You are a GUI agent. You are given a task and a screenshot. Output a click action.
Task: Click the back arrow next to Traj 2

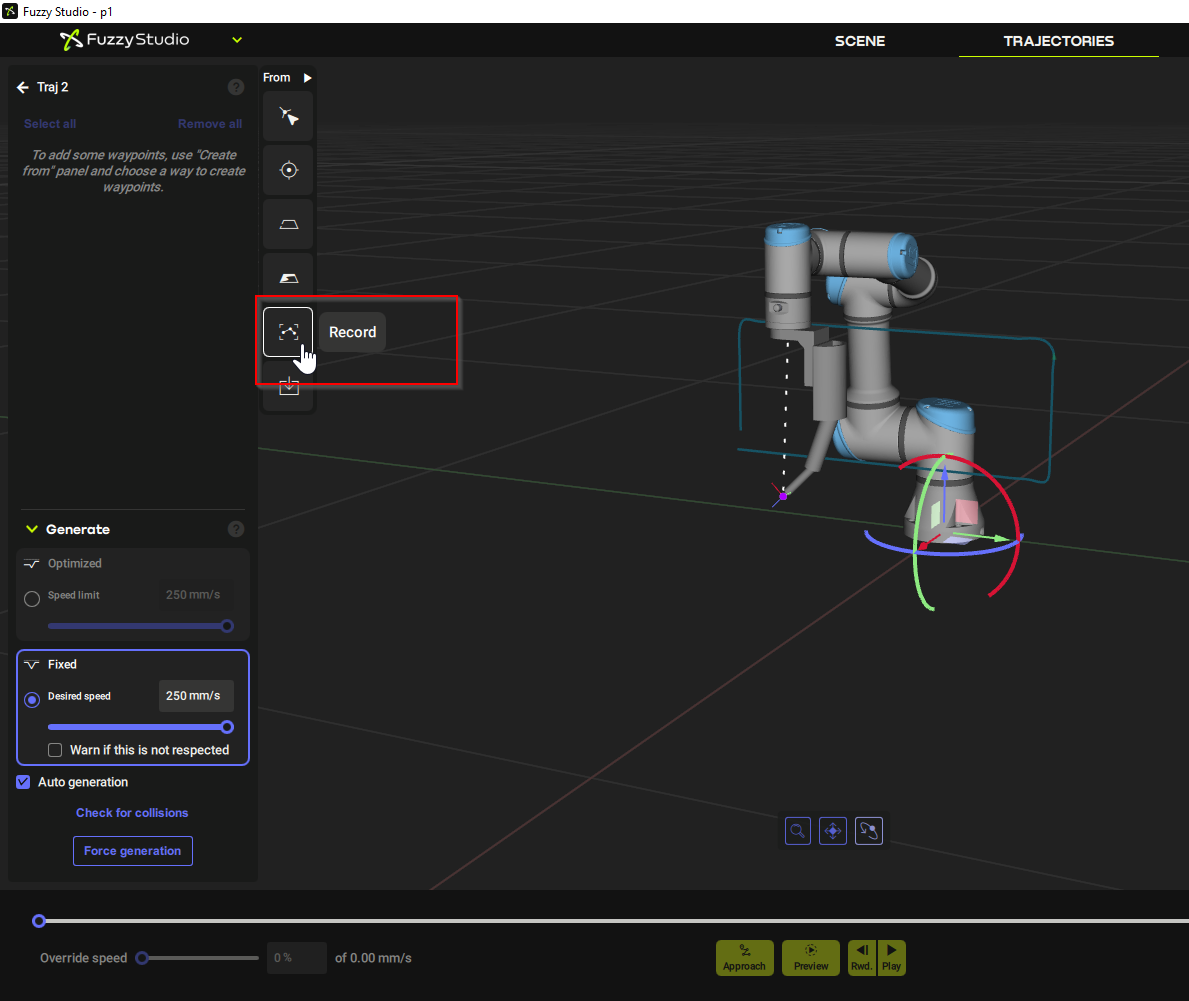point(22,87)
